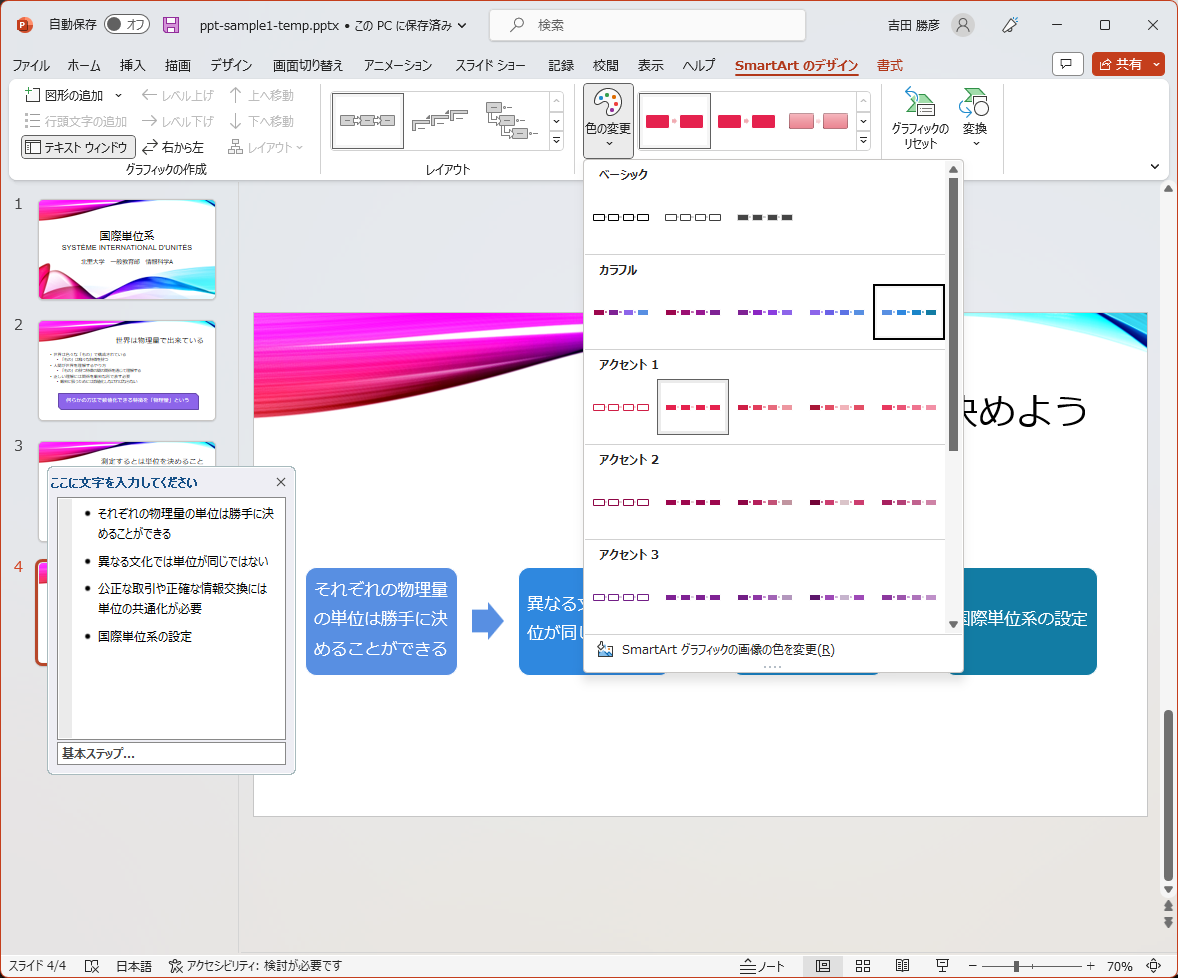Select slide 1 thumbnail 国際単位系
The width and height of the screenshot is (1178, 978).
pos(127,249)
